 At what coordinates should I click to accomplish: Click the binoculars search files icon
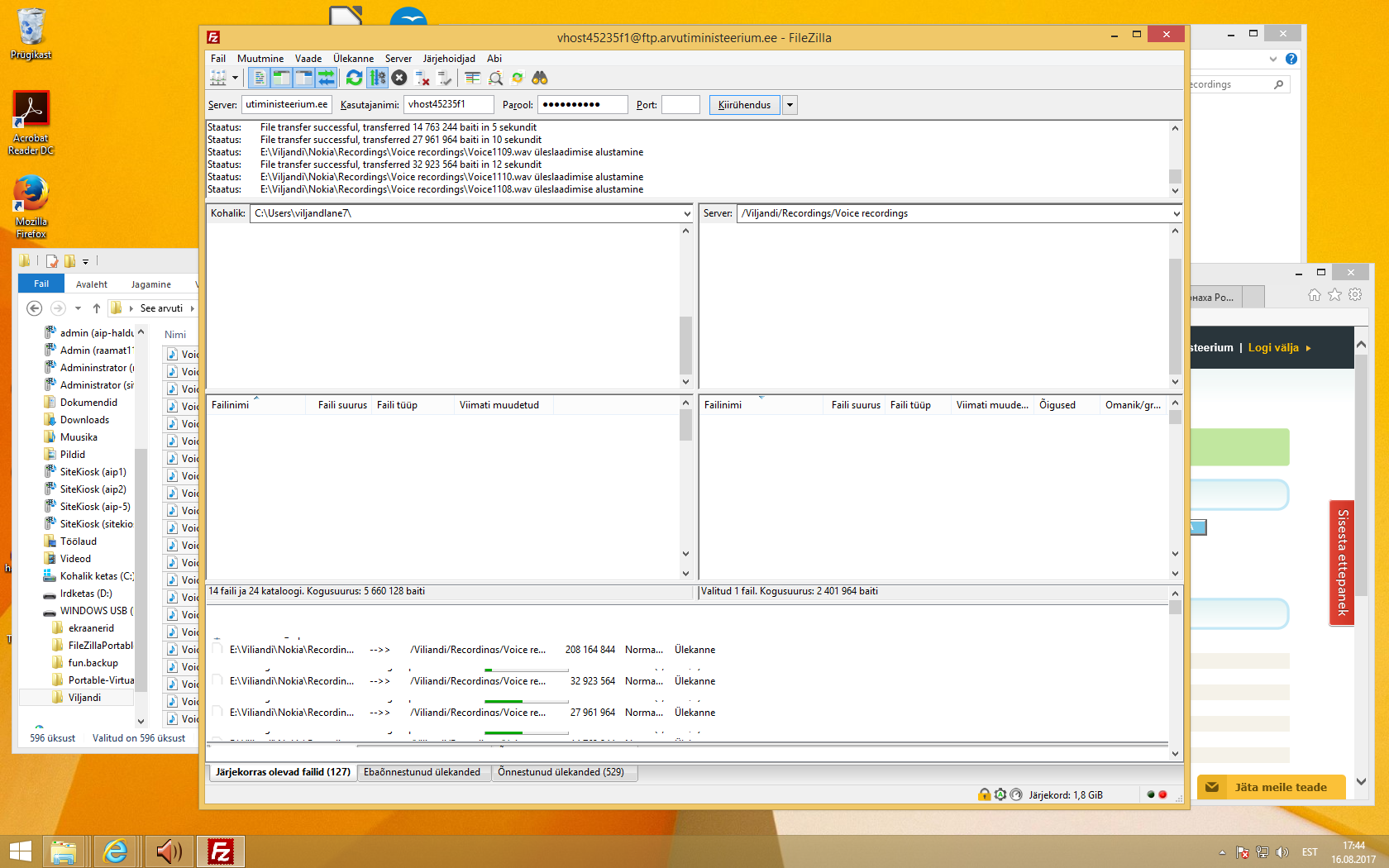(x=540, y=78)
